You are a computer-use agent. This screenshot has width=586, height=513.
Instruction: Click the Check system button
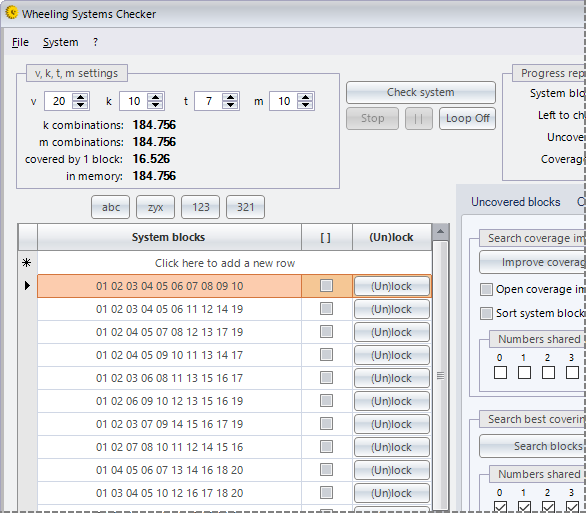pos(421,92)
